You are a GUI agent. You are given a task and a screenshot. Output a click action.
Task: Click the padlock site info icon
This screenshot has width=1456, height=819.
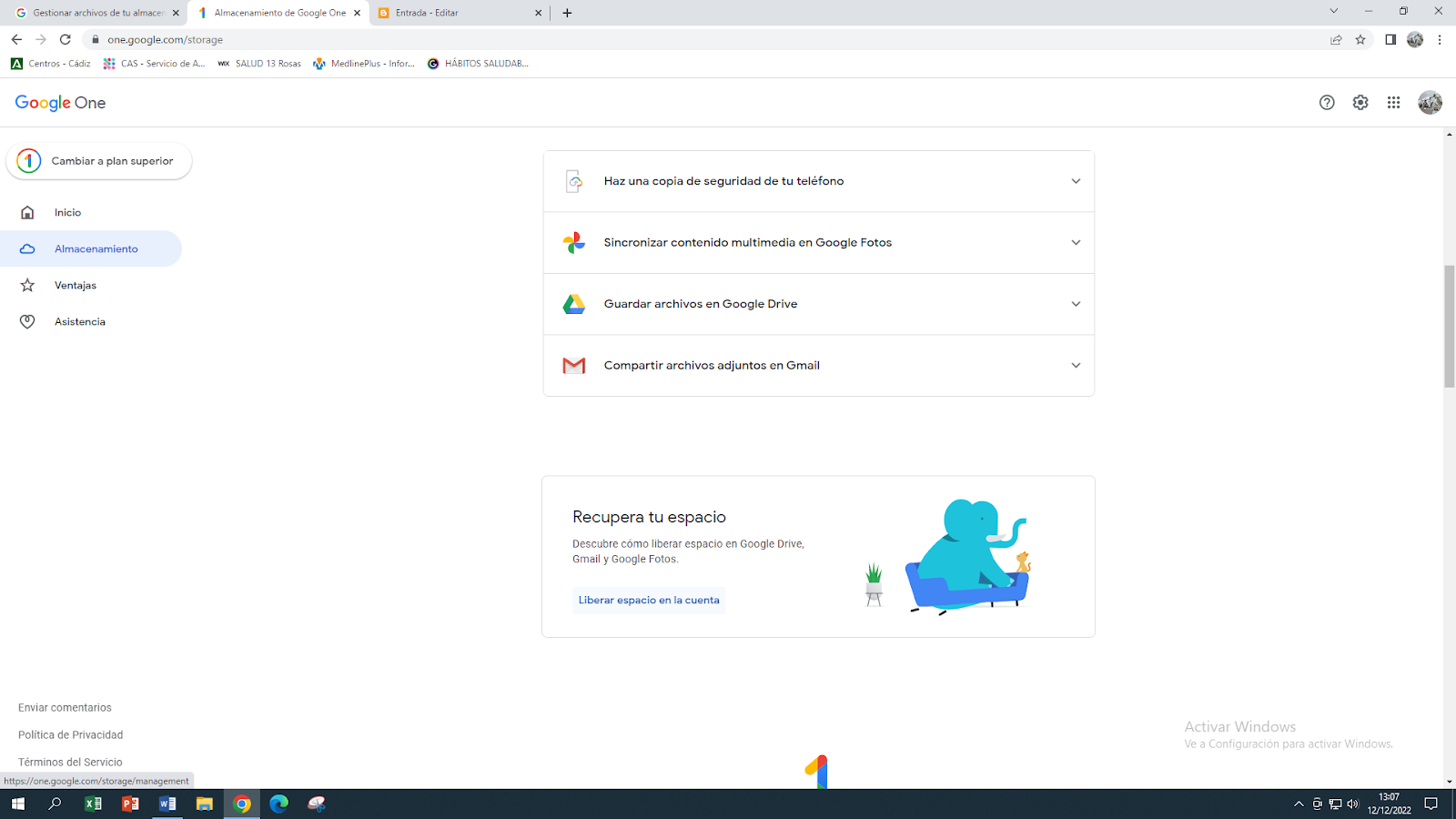95,39
